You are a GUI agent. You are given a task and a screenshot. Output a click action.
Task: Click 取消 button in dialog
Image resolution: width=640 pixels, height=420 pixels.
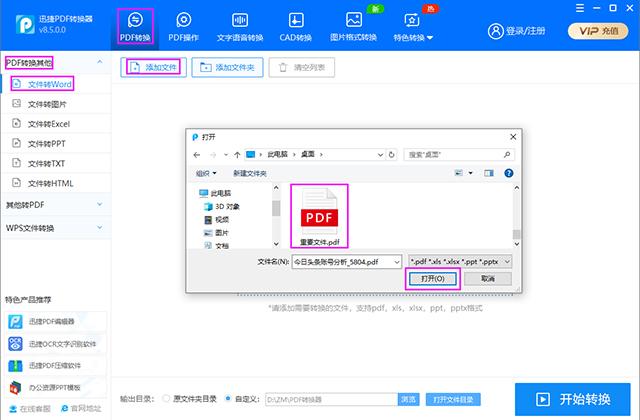point(488,279)
